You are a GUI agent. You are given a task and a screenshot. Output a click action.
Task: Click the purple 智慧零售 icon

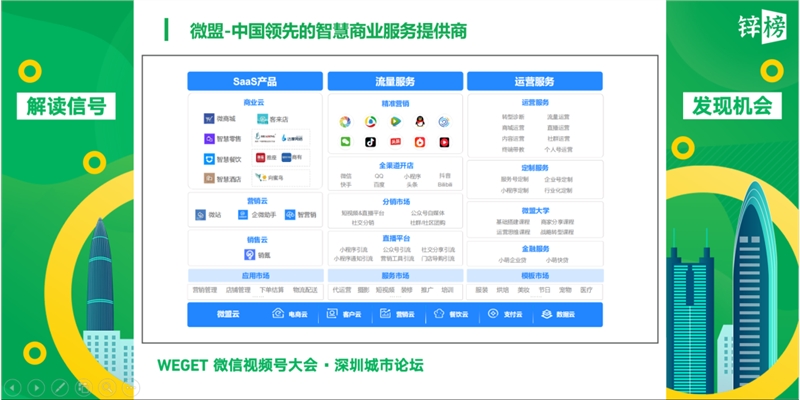[209, 139]
